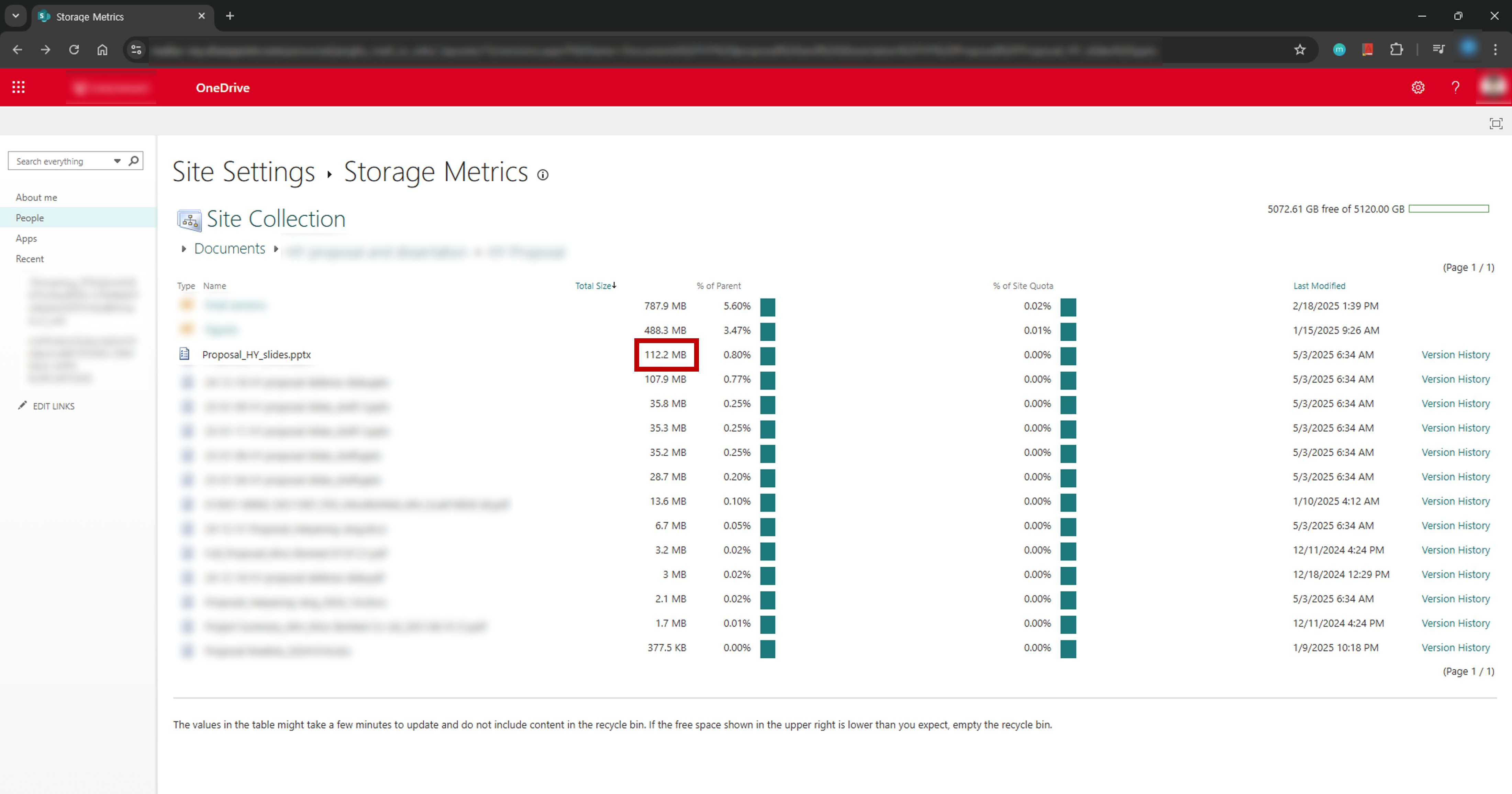This screenshot has width=1512, height=794.
Task: Click the Storage Metrics info icon
Action: tap(543, 175)
